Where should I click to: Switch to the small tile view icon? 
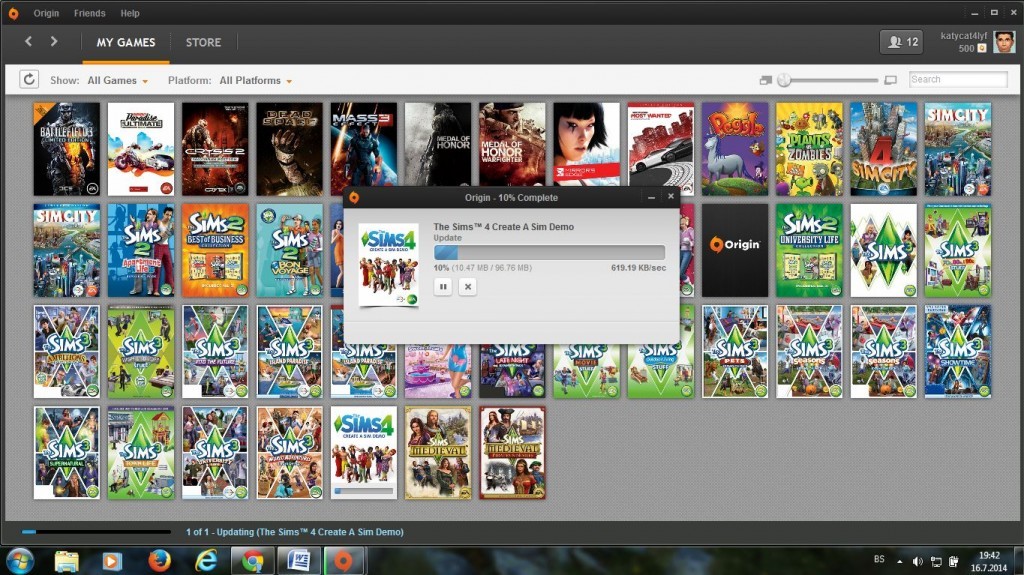point(765,80)
